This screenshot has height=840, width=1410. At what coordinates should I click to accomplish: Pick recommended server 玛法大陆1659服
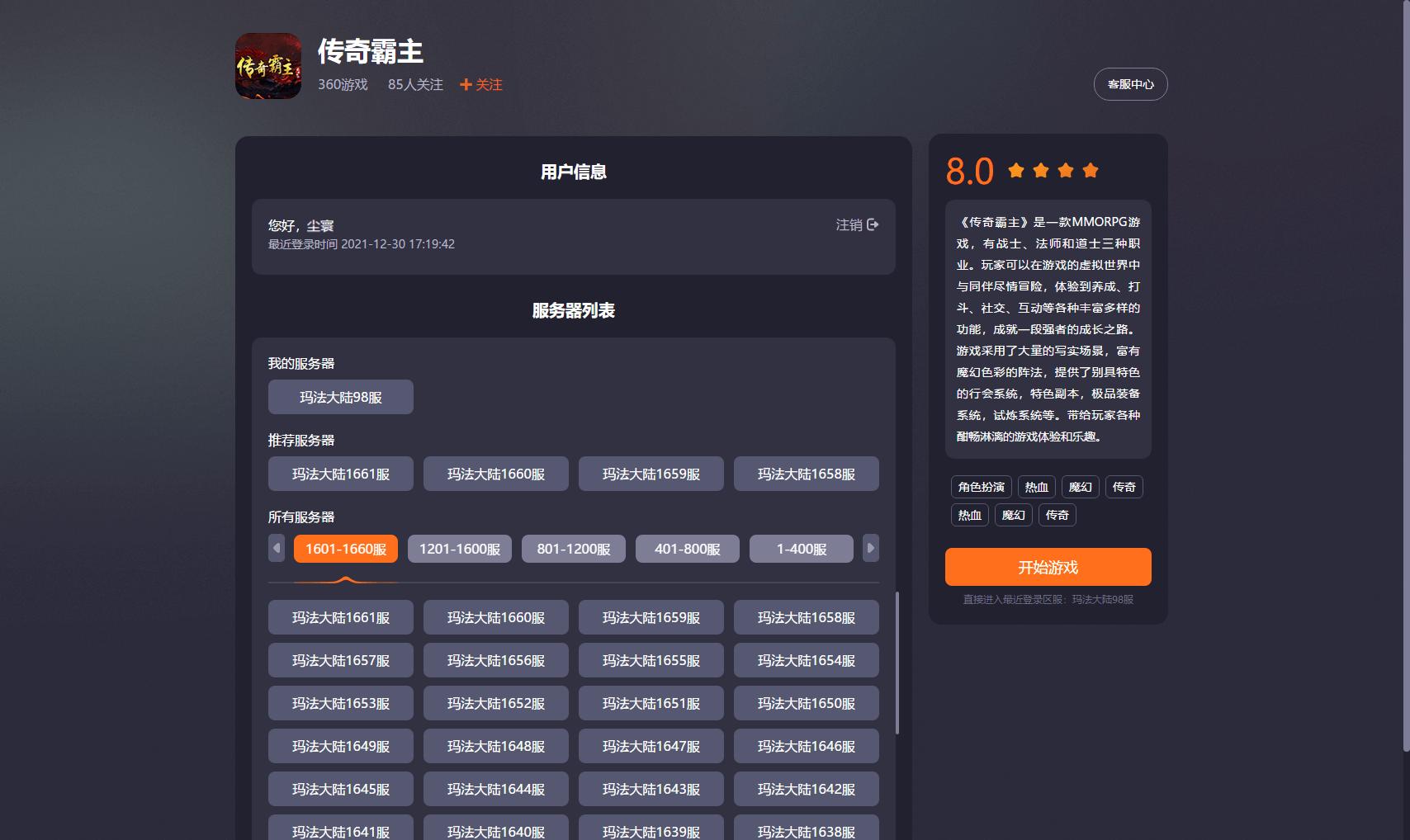651,474
